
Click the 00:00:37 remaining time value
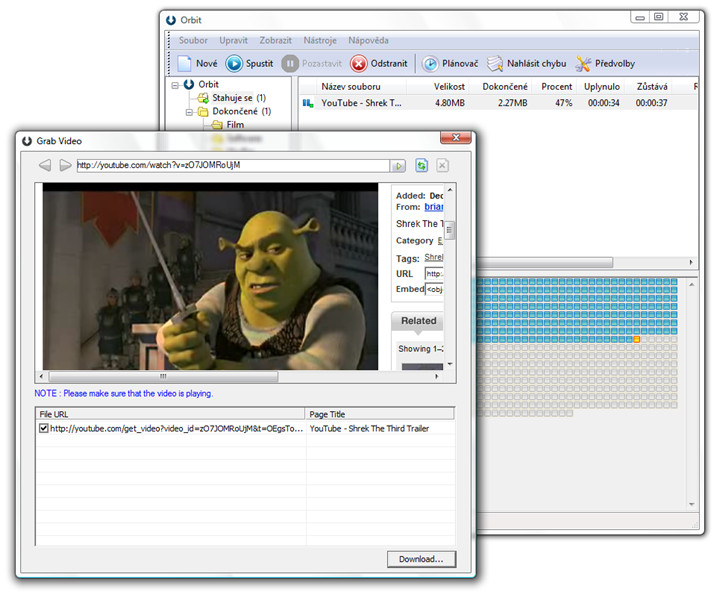(x=651, y=103)
